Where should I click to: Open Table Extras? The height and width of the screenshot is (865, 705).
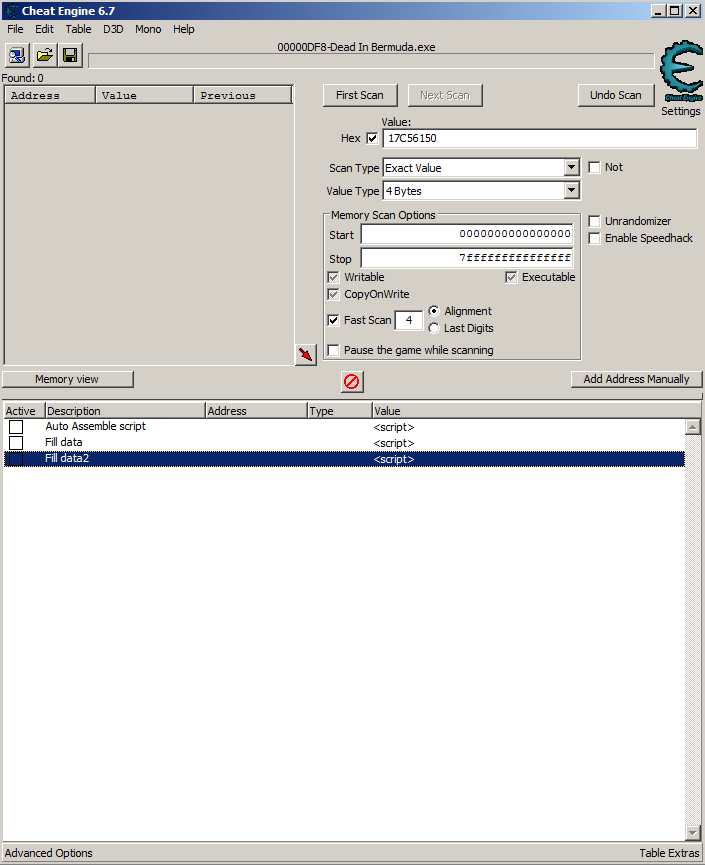[x=669, y=853]
